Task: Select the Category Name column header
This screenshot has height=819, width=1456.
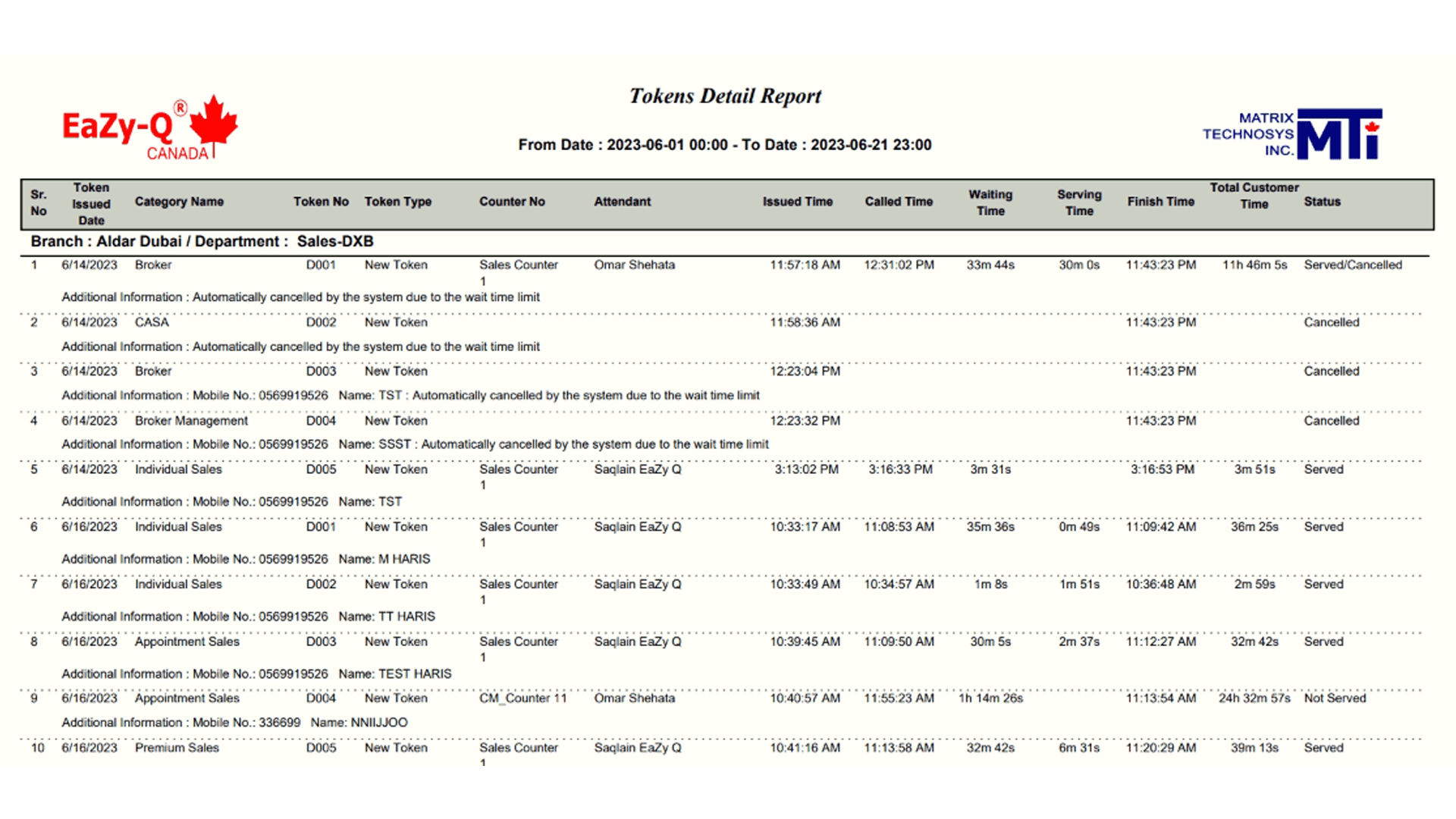Action: pyautogui.click(x=179, y=202)
